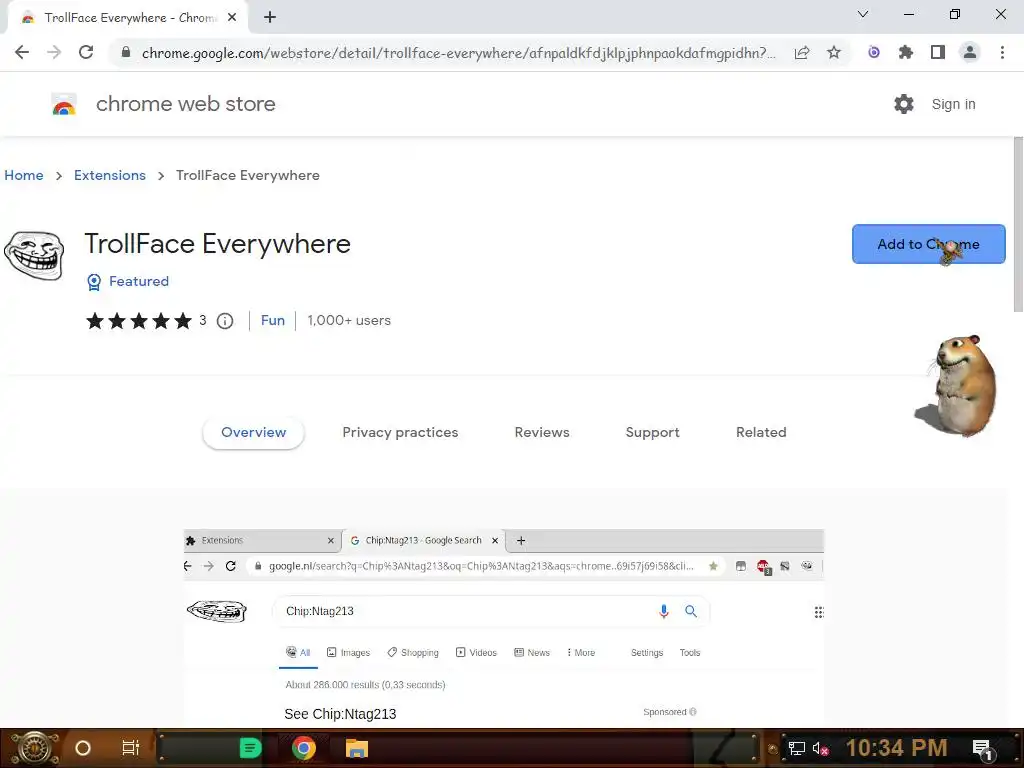Screen dimensions: 1024x768
Task: Open Chrome Web Store settings gear
Action: 903,104
